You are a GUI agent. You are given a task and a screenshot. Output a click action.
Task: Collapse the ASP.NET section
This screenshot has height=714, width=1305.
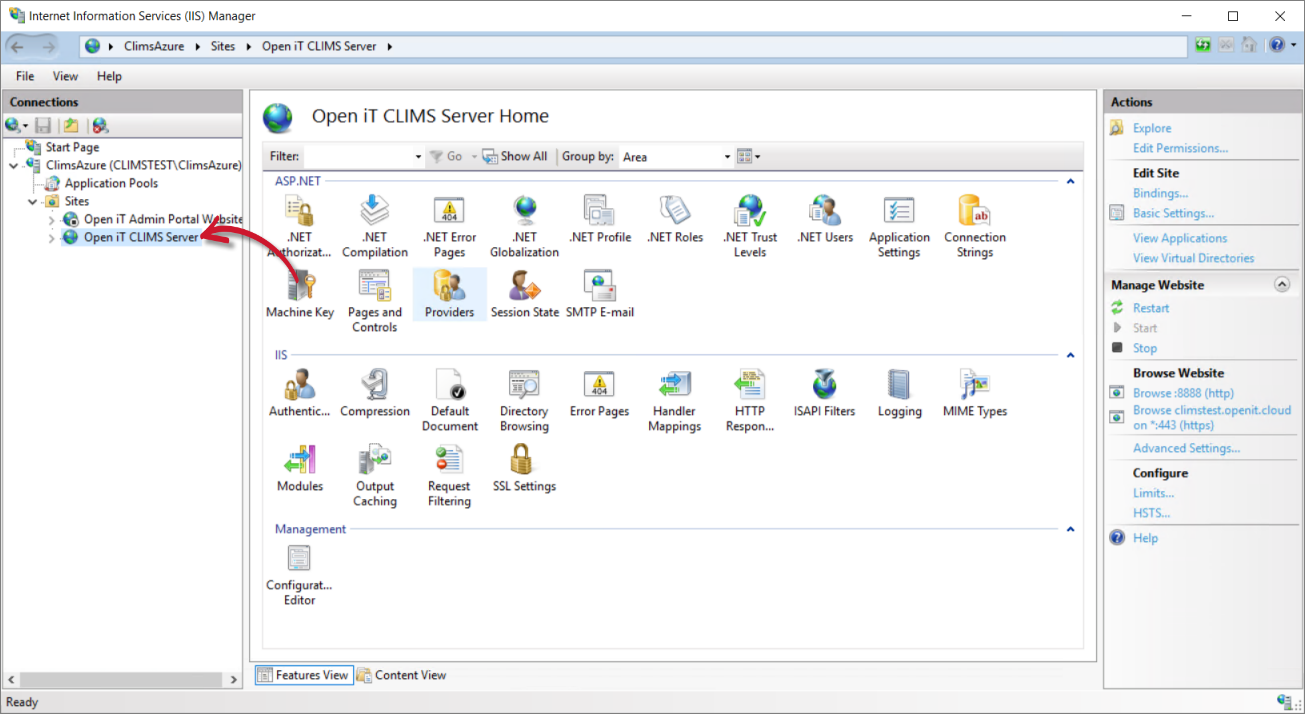point(1069,180)
